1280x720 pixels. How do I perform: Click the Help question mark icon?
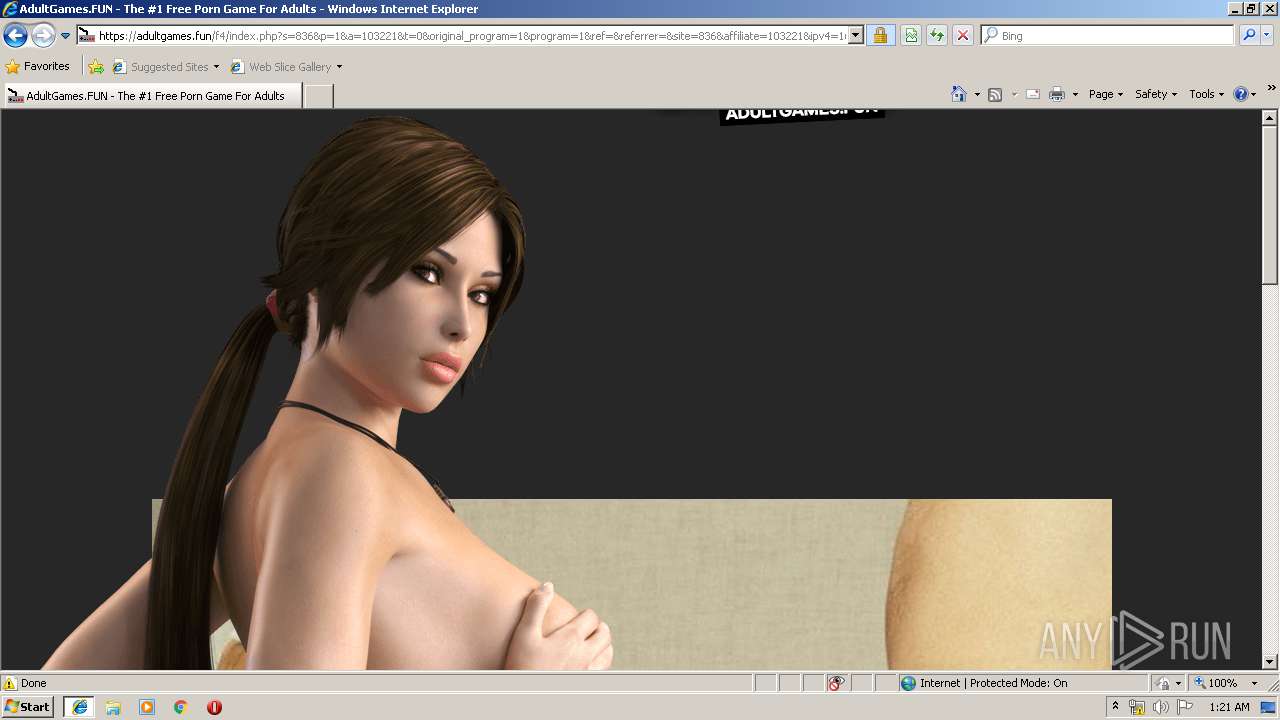tap(1241, 94)
